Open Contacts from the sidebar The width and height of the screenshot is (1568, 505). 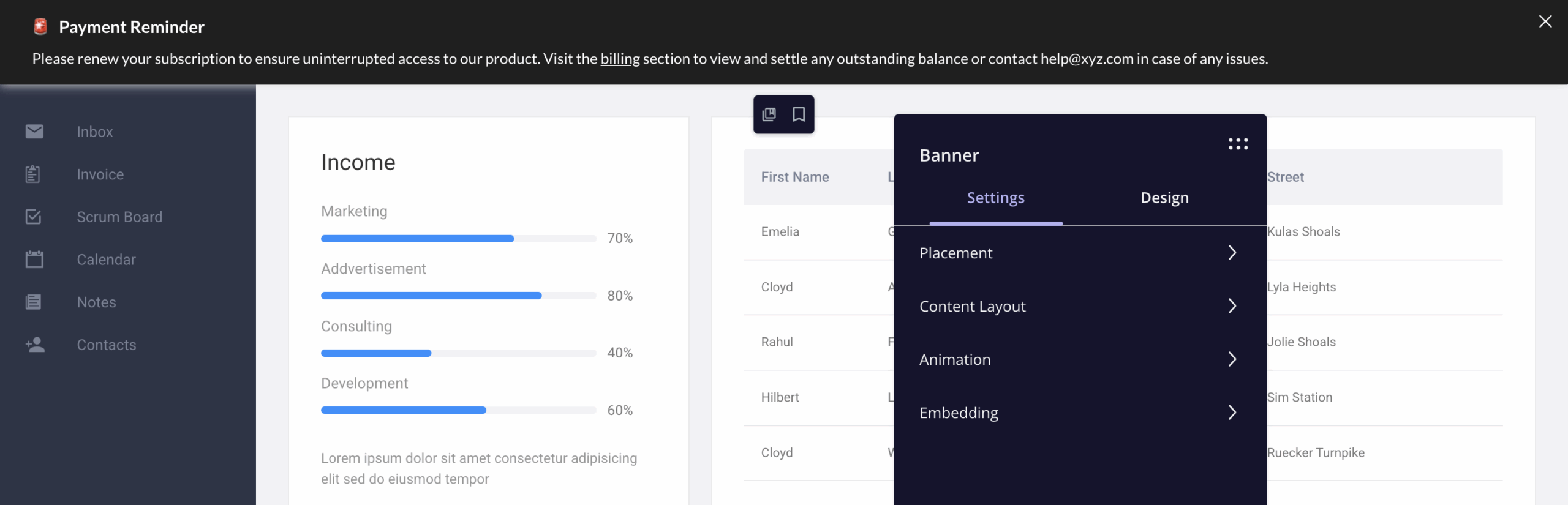(106, 345)
